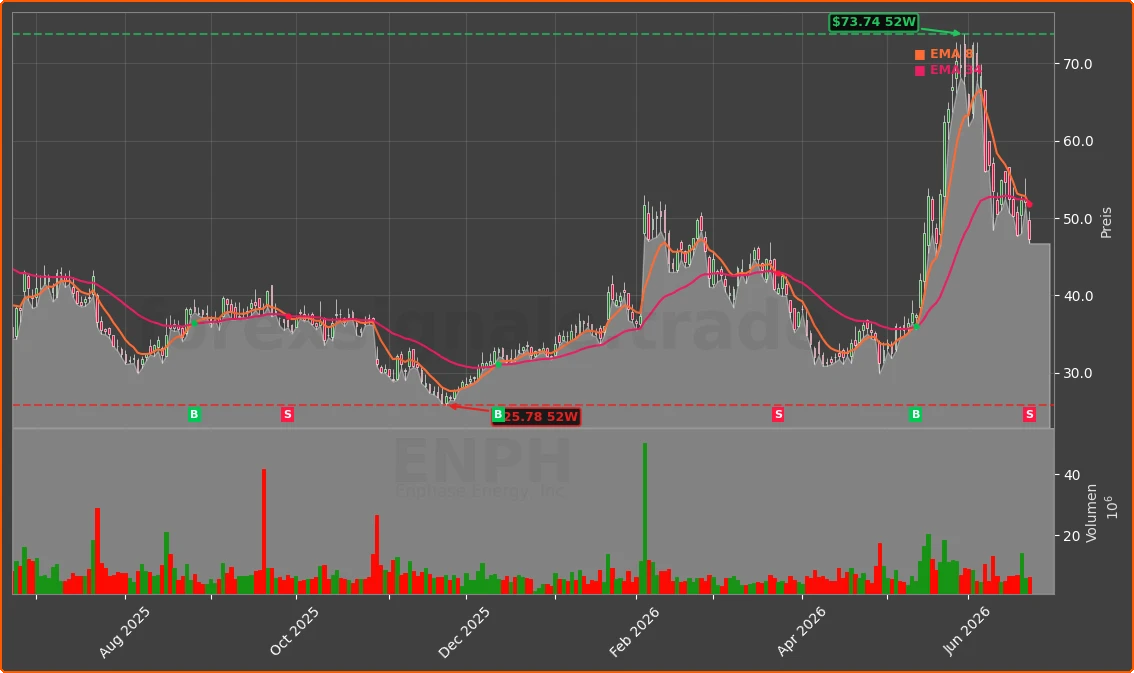Click the Sell marker S before Oct 2025

288,414
